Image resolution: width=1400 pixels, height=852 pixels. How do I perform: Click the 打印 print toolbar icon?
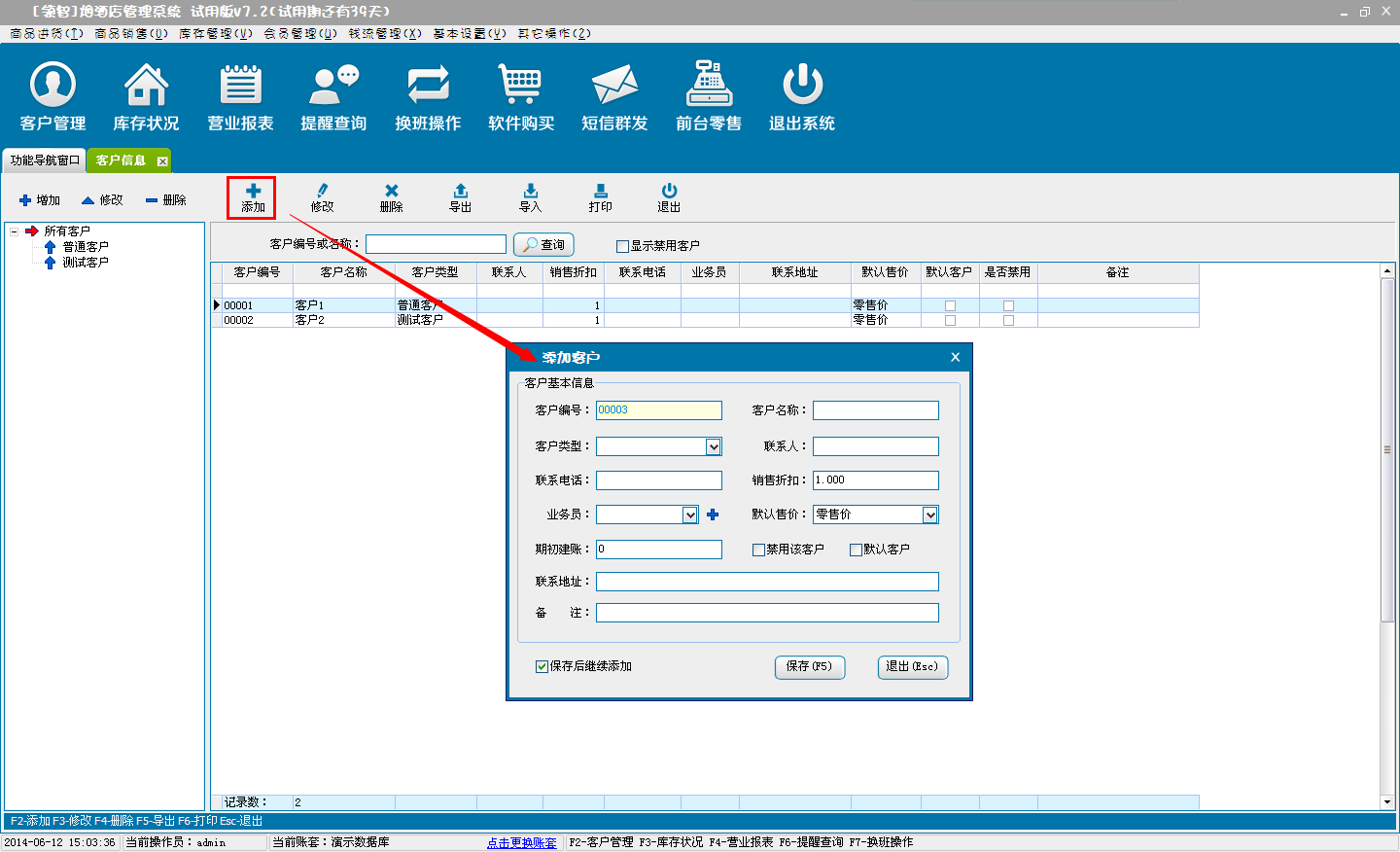[x=600, y=197]
